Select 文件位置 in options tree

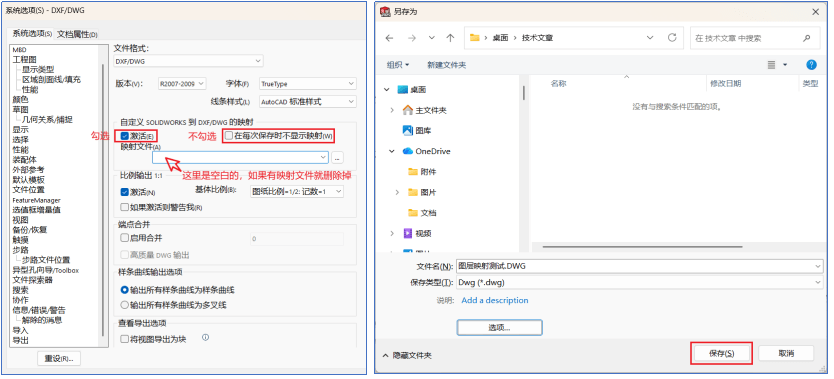(x=29, y=190)
